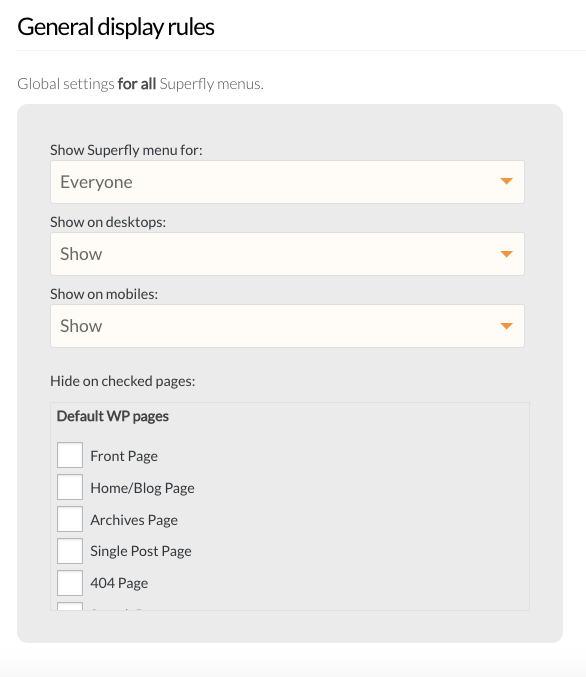
Task: Click the orange arrow for mobiles dropdown
Action: click(506, 326)
